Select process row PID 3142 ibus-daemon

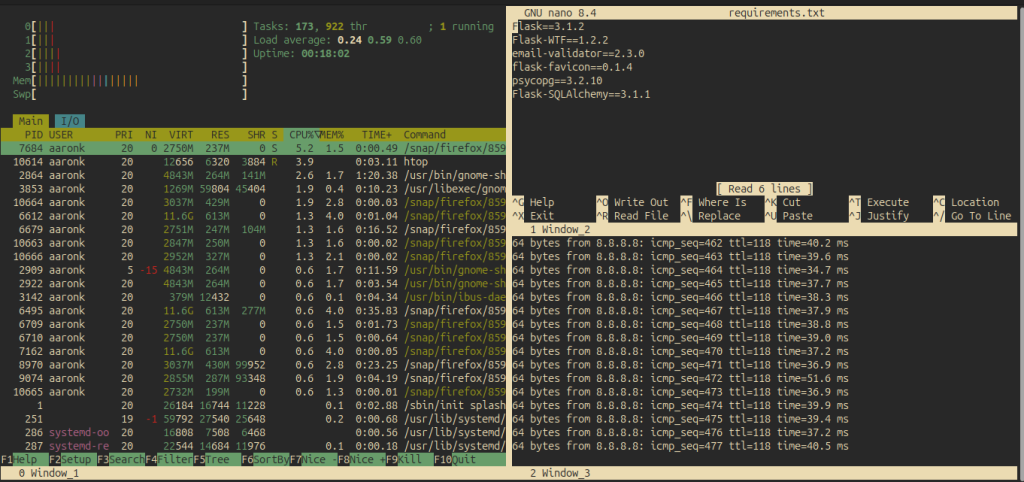[253, 297]
